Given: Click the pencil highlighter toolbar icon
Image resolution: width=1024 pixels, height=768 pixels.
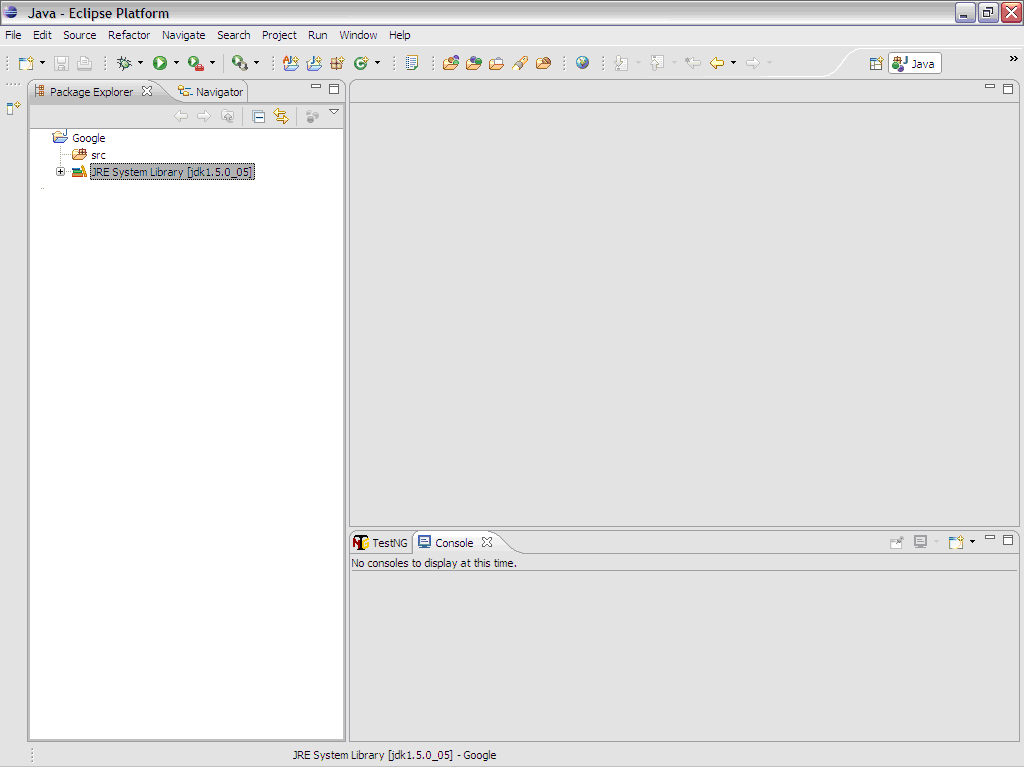Looking at the screenshot, I should (520, 63).
